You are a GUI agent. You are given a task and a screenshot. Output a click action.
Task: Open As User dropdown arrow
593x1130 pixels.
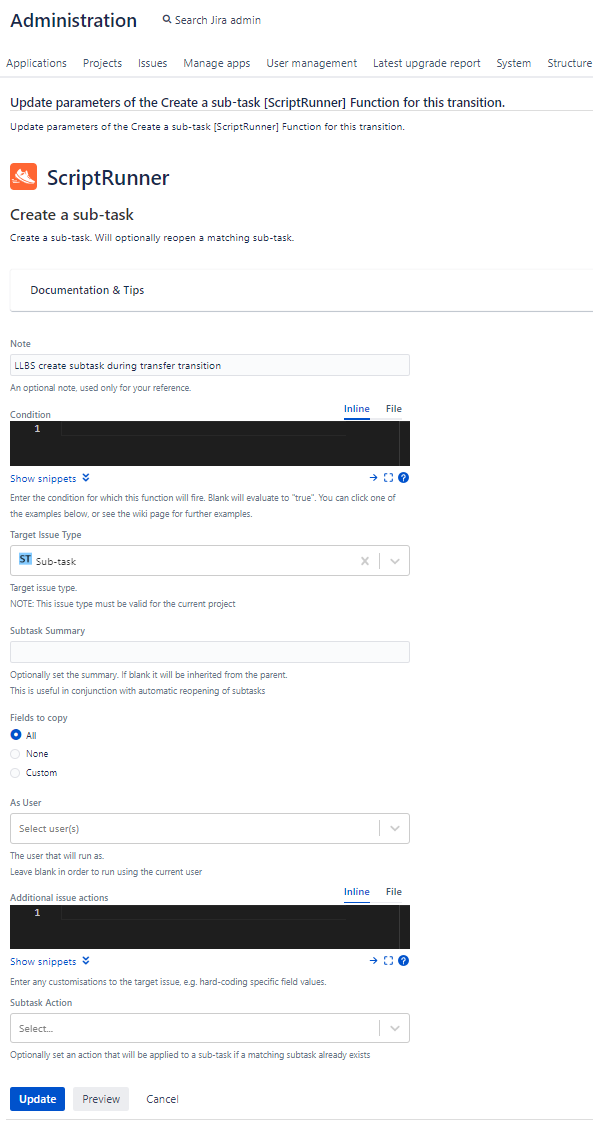point(395,829)
